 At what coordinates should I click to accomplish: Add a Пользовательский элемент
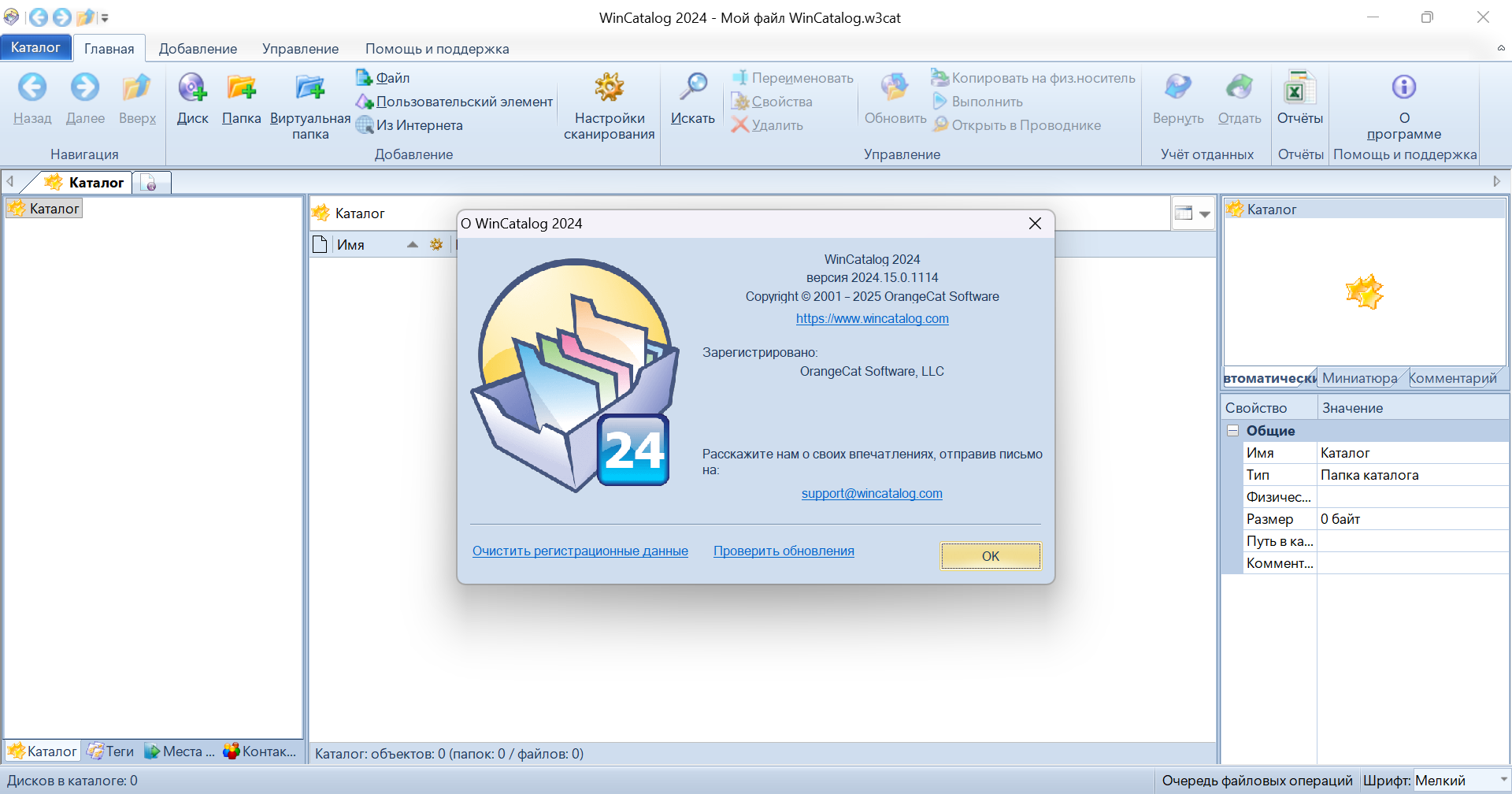pos(454,102)
